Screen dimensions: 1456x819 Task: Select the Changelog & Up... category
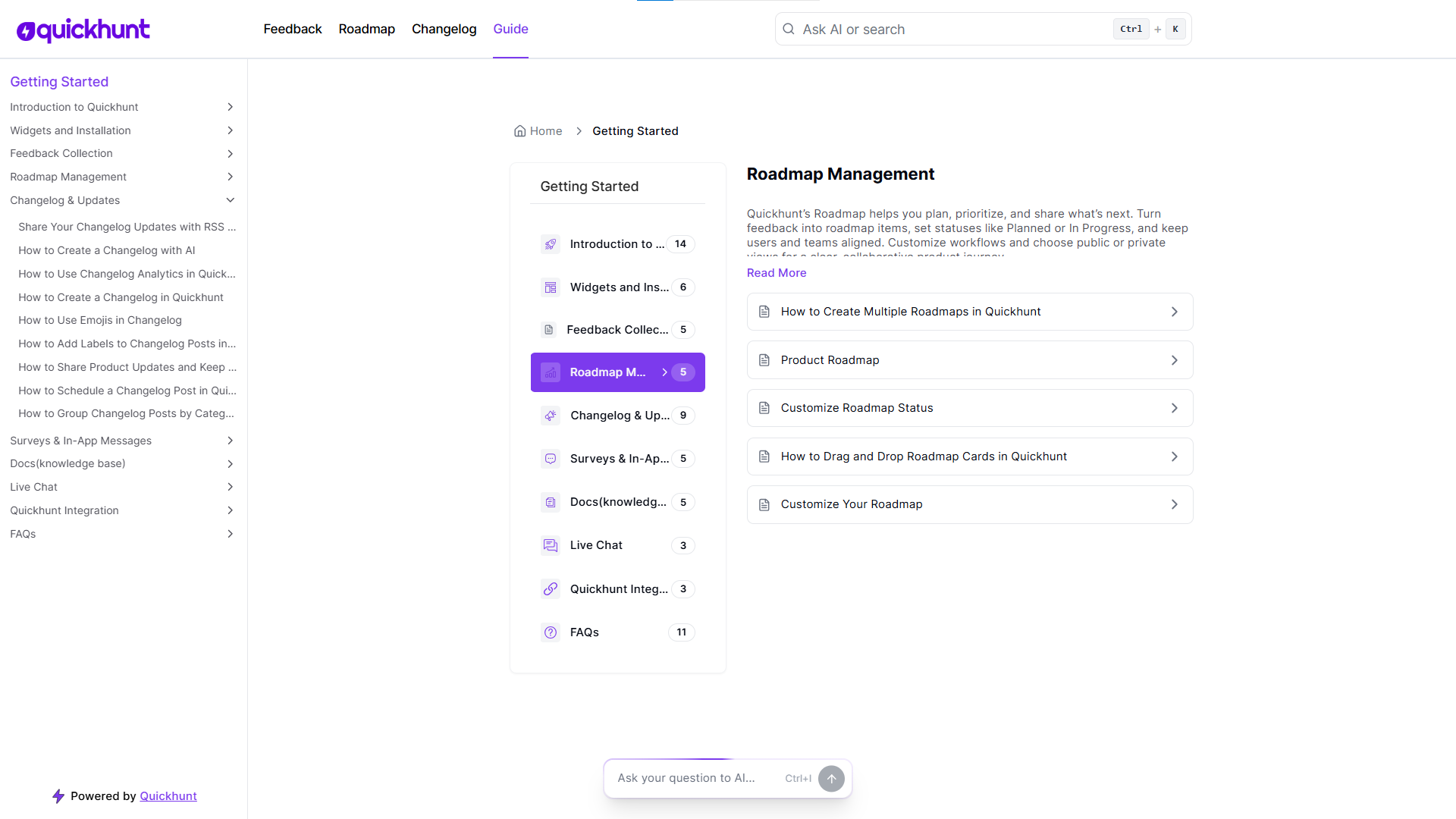point(618,416)
